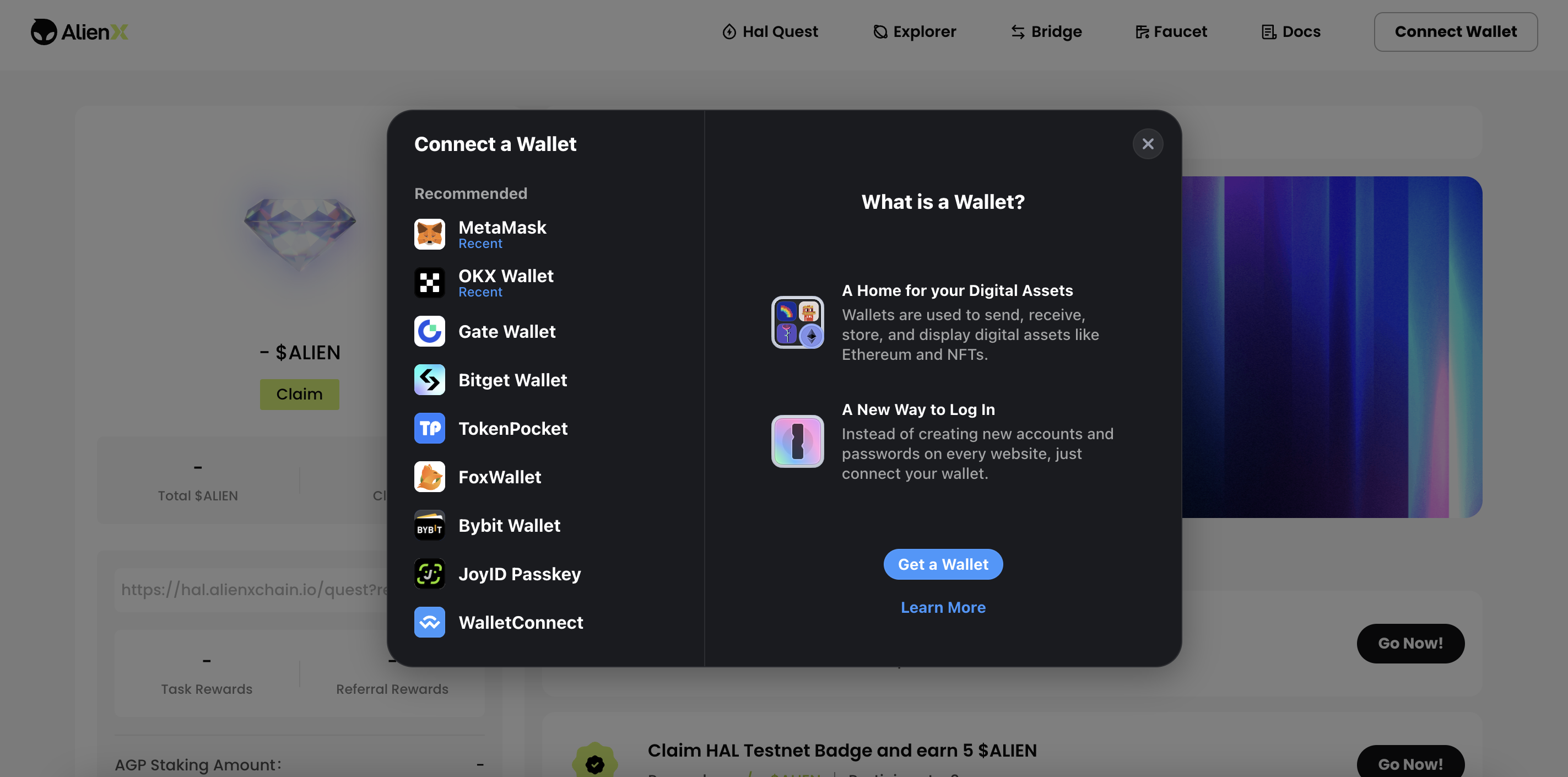The height and width of the screenshot is (777, 1568).
Task: Click the Connect Wallet header button
Action: (1456, 31)
